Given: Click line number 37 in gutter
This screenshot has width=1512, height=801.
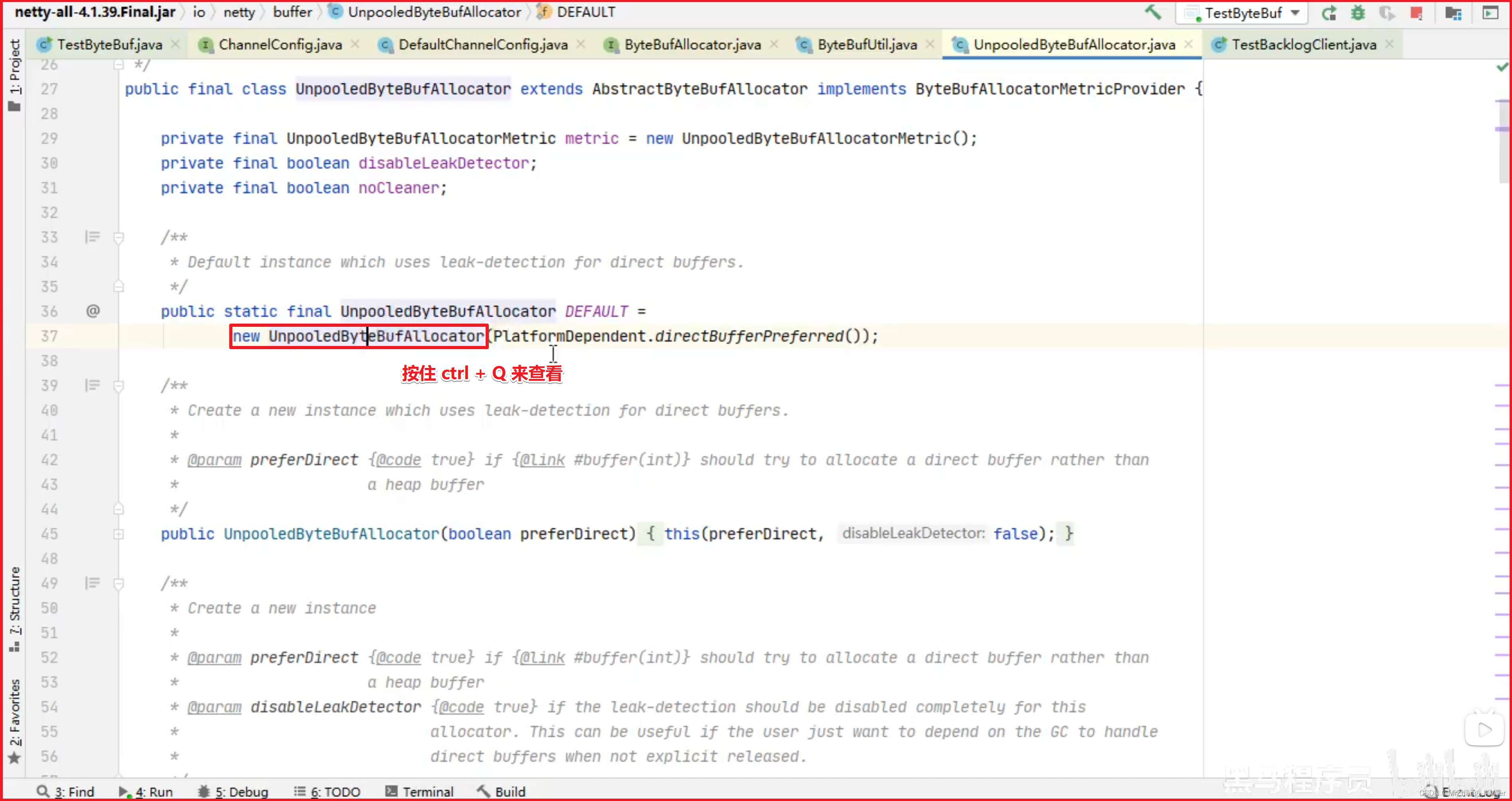Looking at the screenshot, I should tap(49, 336).
